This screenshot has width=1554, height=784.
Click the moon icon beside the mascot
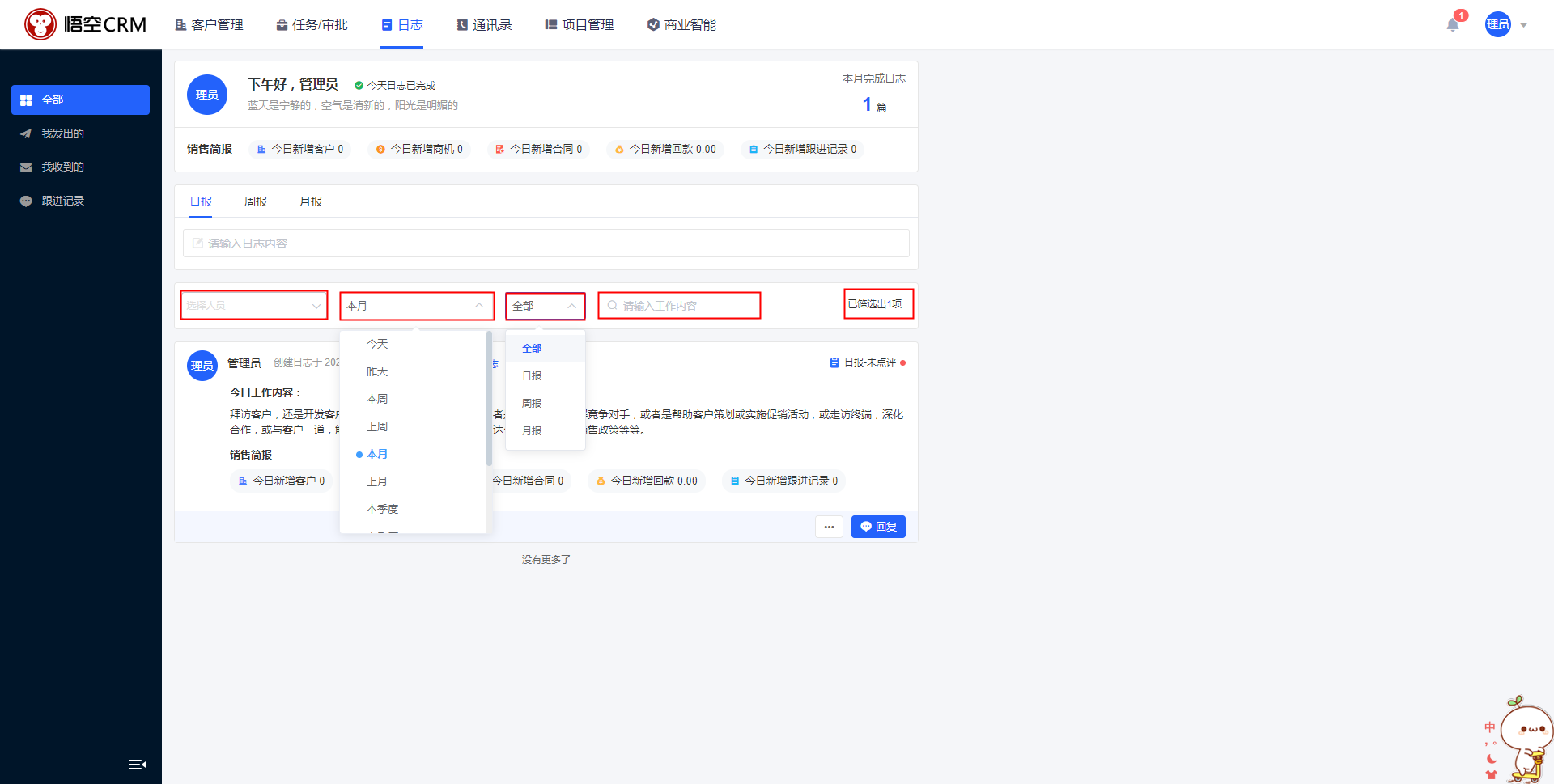point(1492,759)
